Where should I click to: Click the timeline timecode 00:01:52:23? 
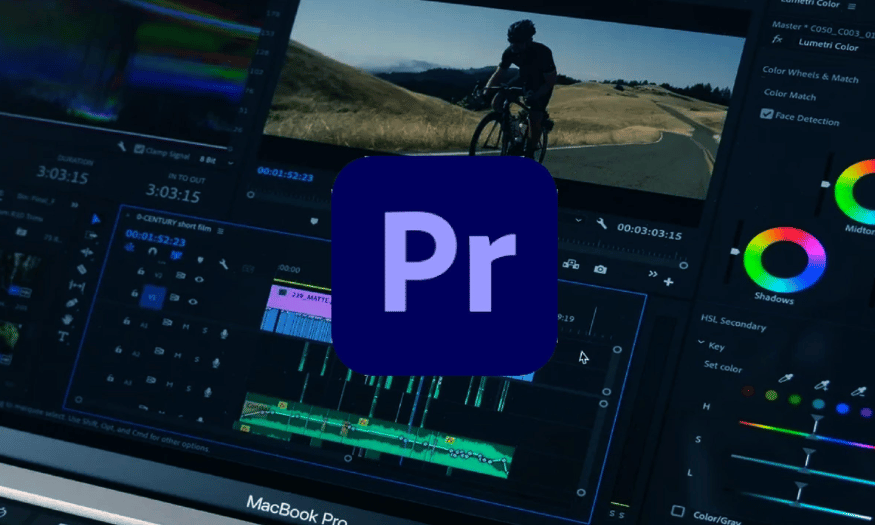point(156,238)
